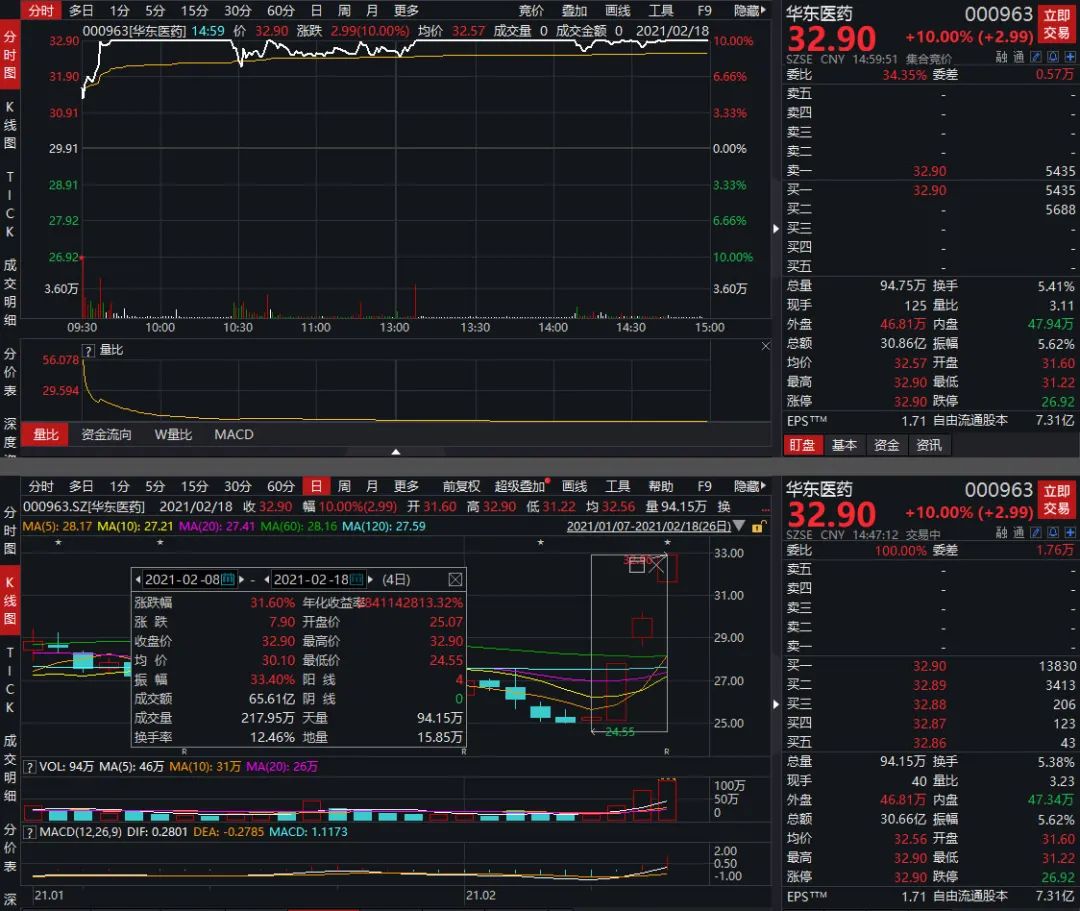The height and width of the screenshot is (911, 1080).
Task: Step start date 2021-02-08 backward
Action: pyautogui.click(x=138, y=580)
